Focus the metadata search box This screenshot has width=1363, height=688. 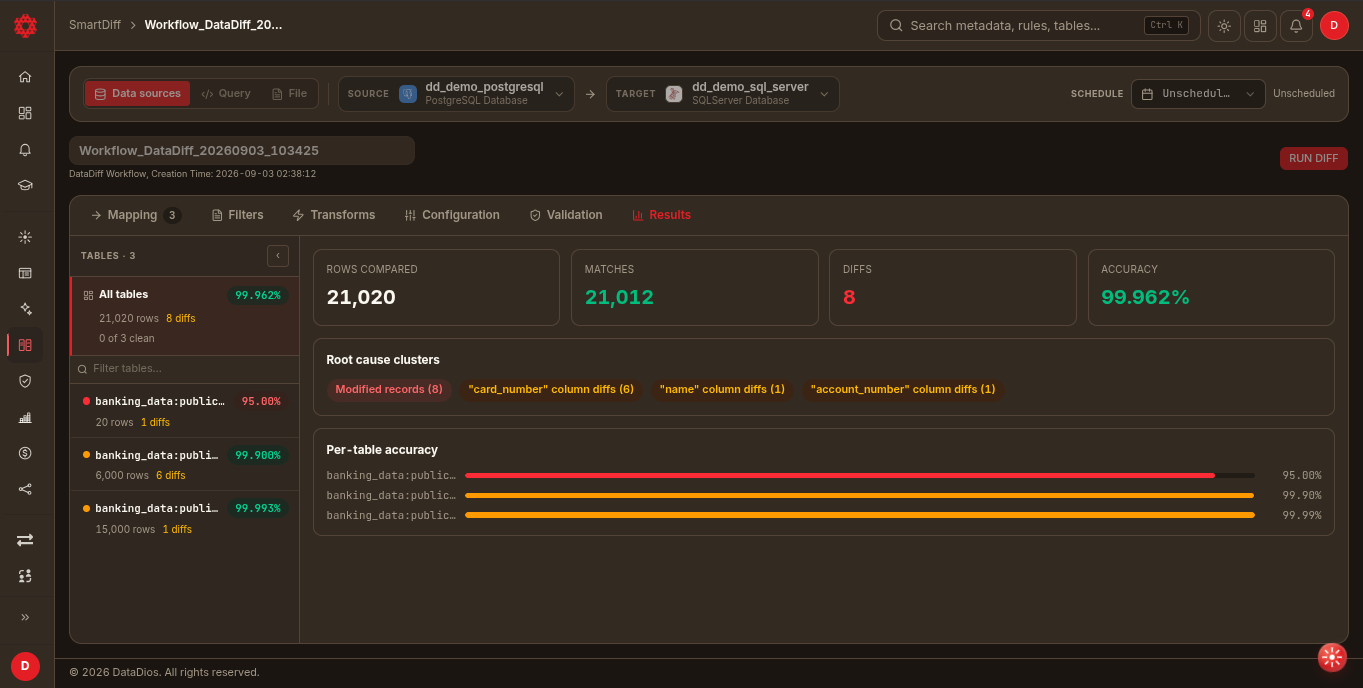click(x=1039, y=26)
